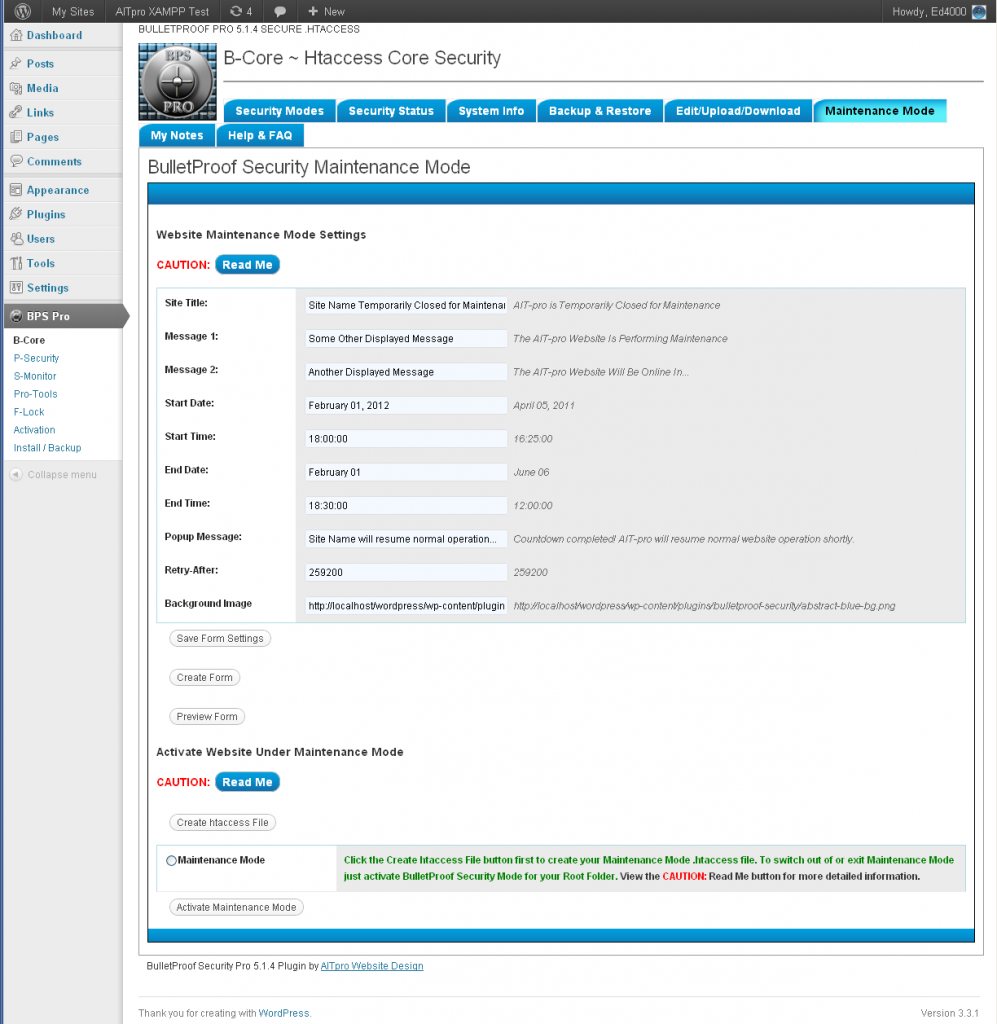Viewport: 997px width, 1024px height.
Task: Enable the Maintenance Mode radio button
Action: [x=170, y=860]
